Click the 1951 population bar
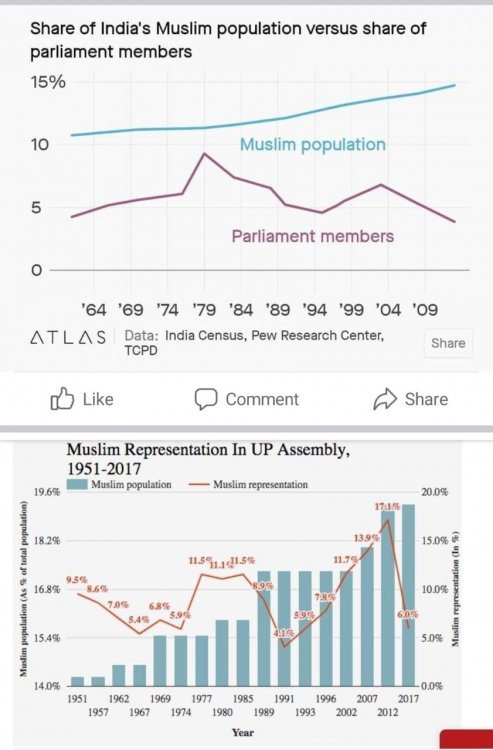Screen dimensions: 493x750 [x=77, y=681]
